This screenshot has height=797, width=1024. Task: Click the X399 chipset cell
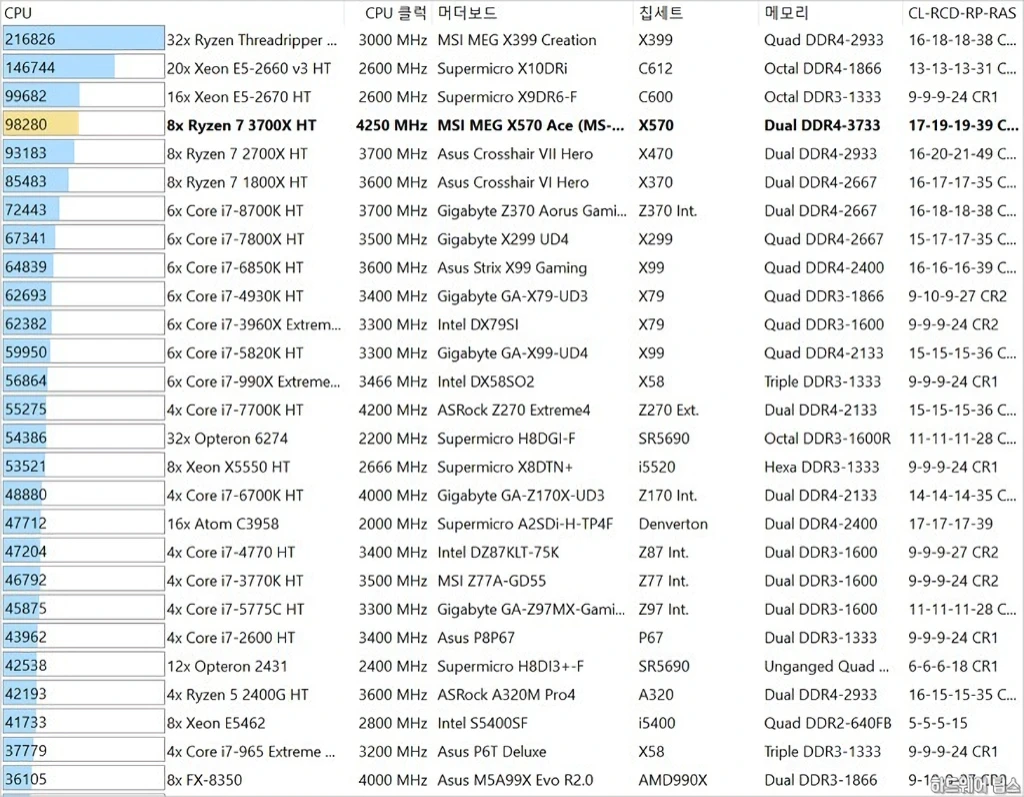tap(656, 40)
